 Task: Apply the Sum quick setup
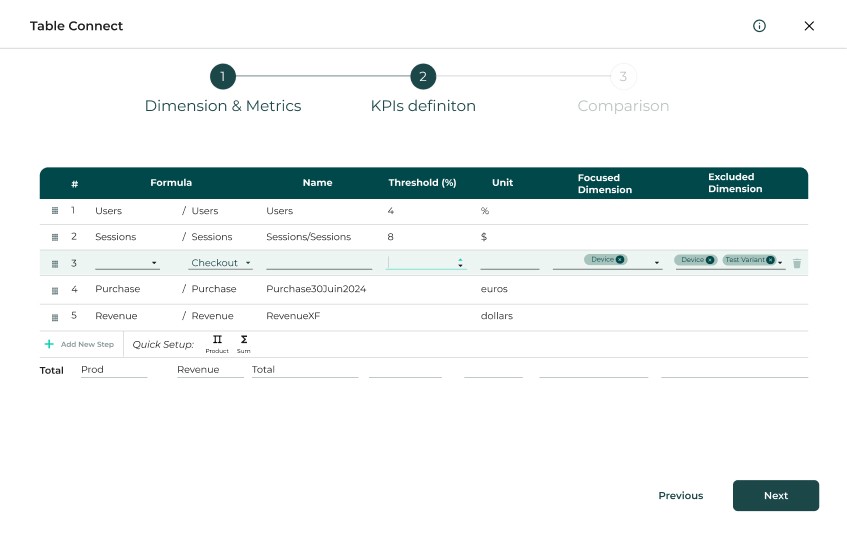(x=244, y=344)
